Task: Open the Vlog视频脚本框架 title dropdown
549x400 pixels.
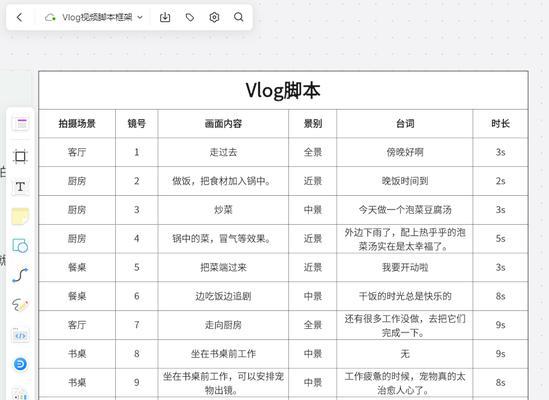Action: coord(102,17)
